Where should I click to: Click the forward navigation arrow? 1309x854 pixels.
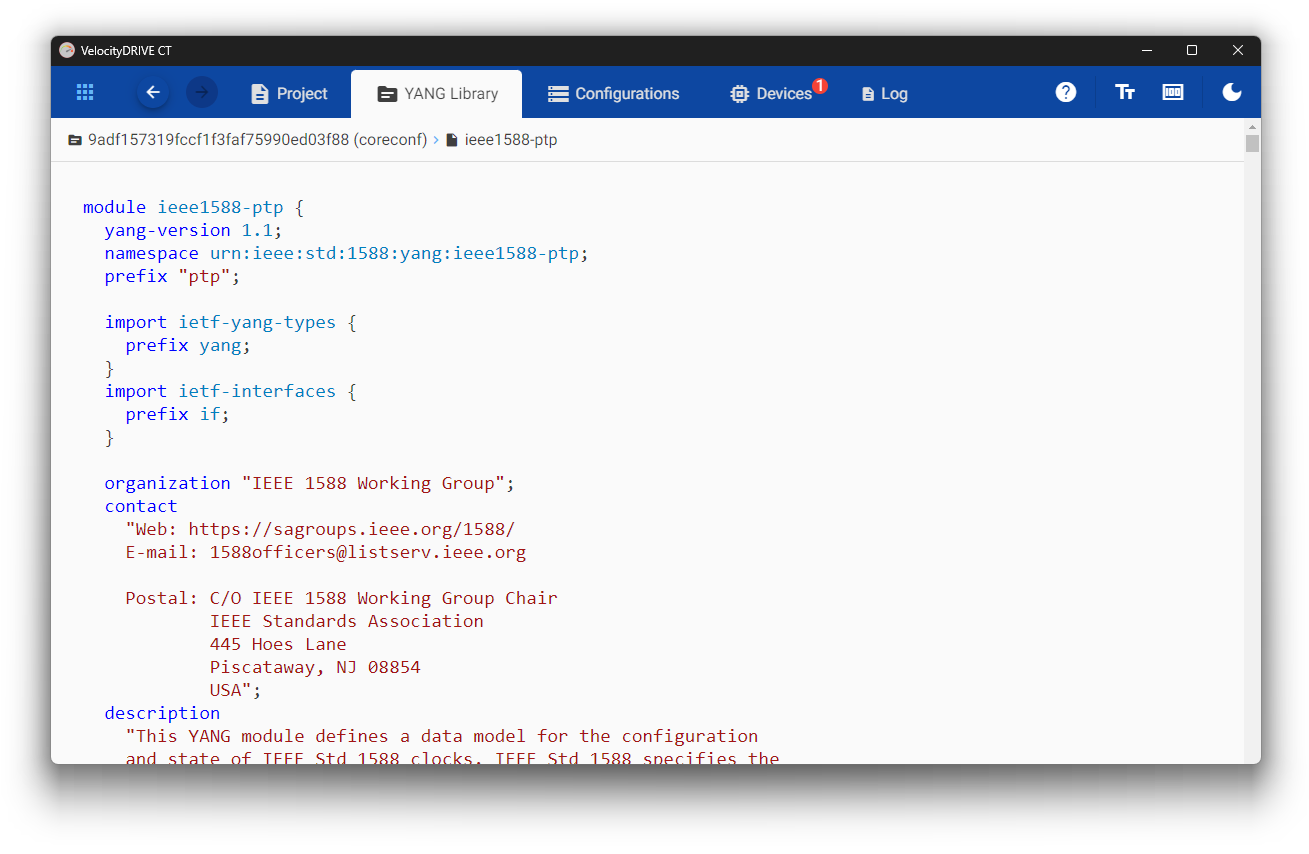pyautogui.click(x=202, y=93)
